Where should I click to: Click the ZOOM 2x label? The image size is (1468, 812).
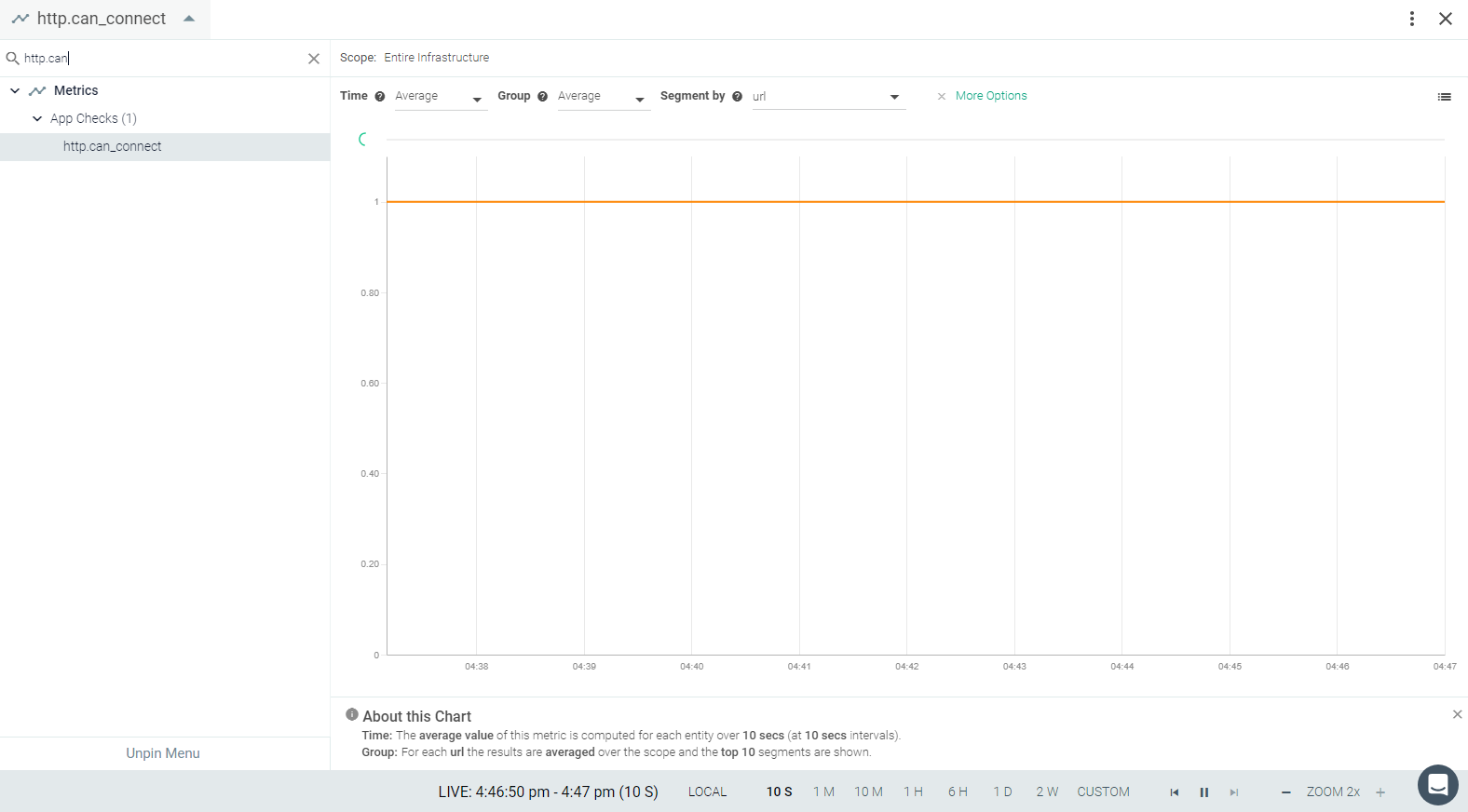pos(1333,792)
